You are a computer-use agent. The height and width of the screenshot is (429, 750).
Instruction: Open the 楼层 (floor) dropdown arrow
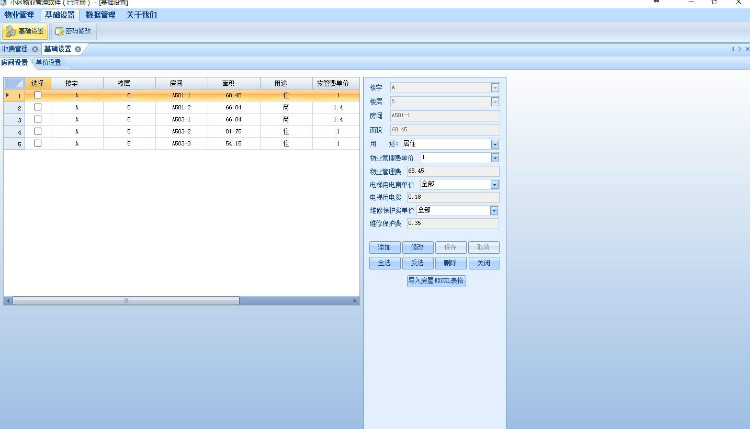tap(495, 101)
